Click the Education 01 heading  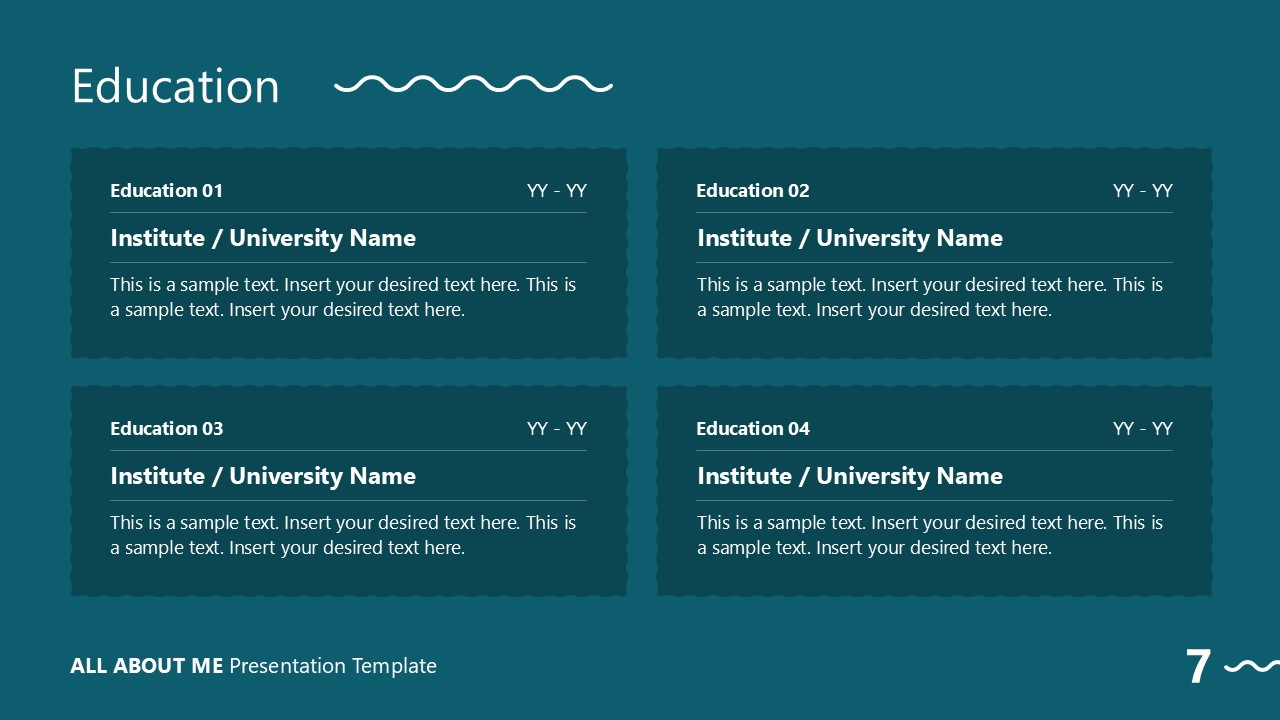(167, 190)
